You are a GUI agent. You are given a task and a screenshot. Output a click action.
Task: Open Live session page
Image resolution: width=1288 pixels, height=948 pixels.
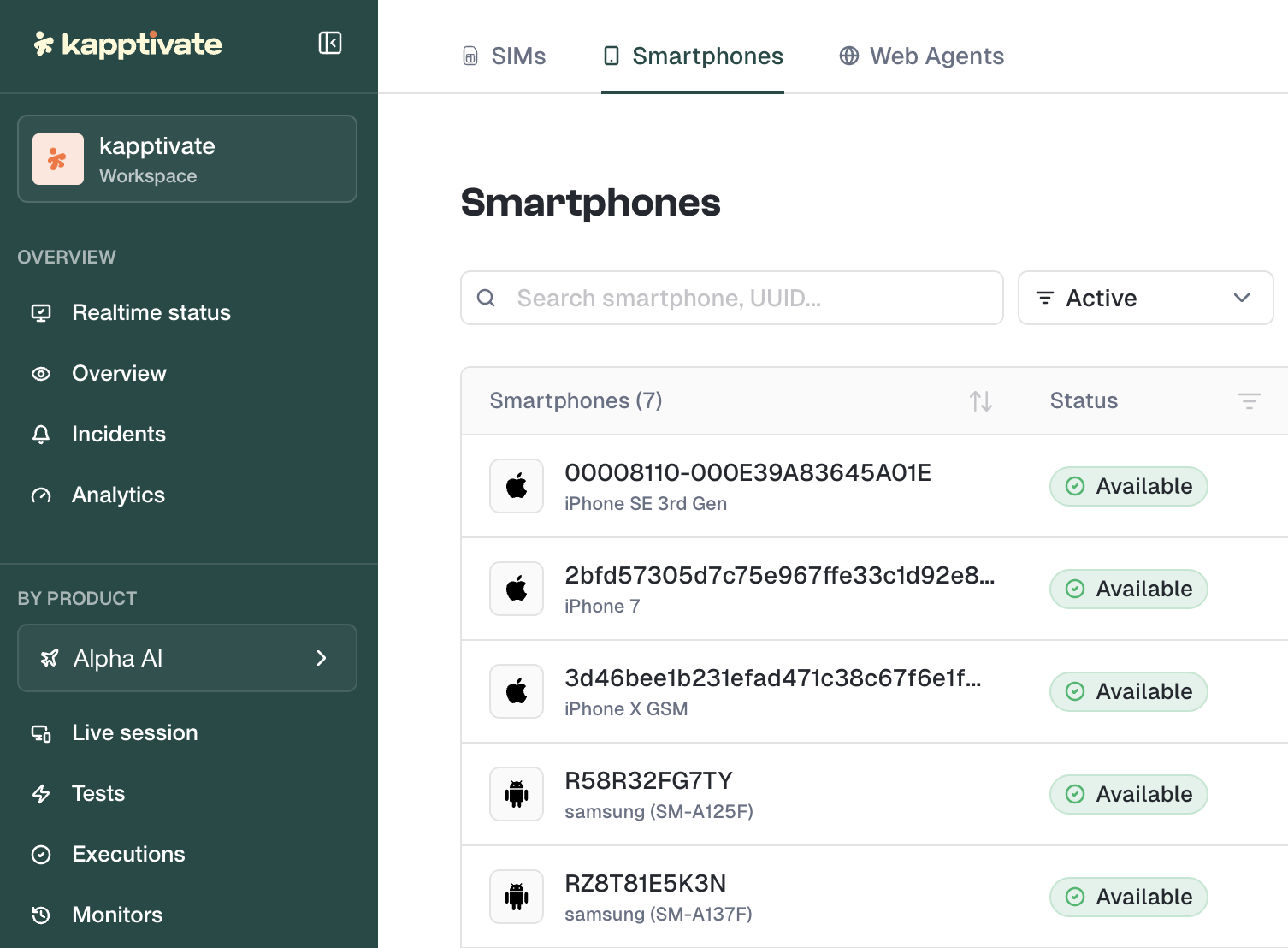pos(135,732)
